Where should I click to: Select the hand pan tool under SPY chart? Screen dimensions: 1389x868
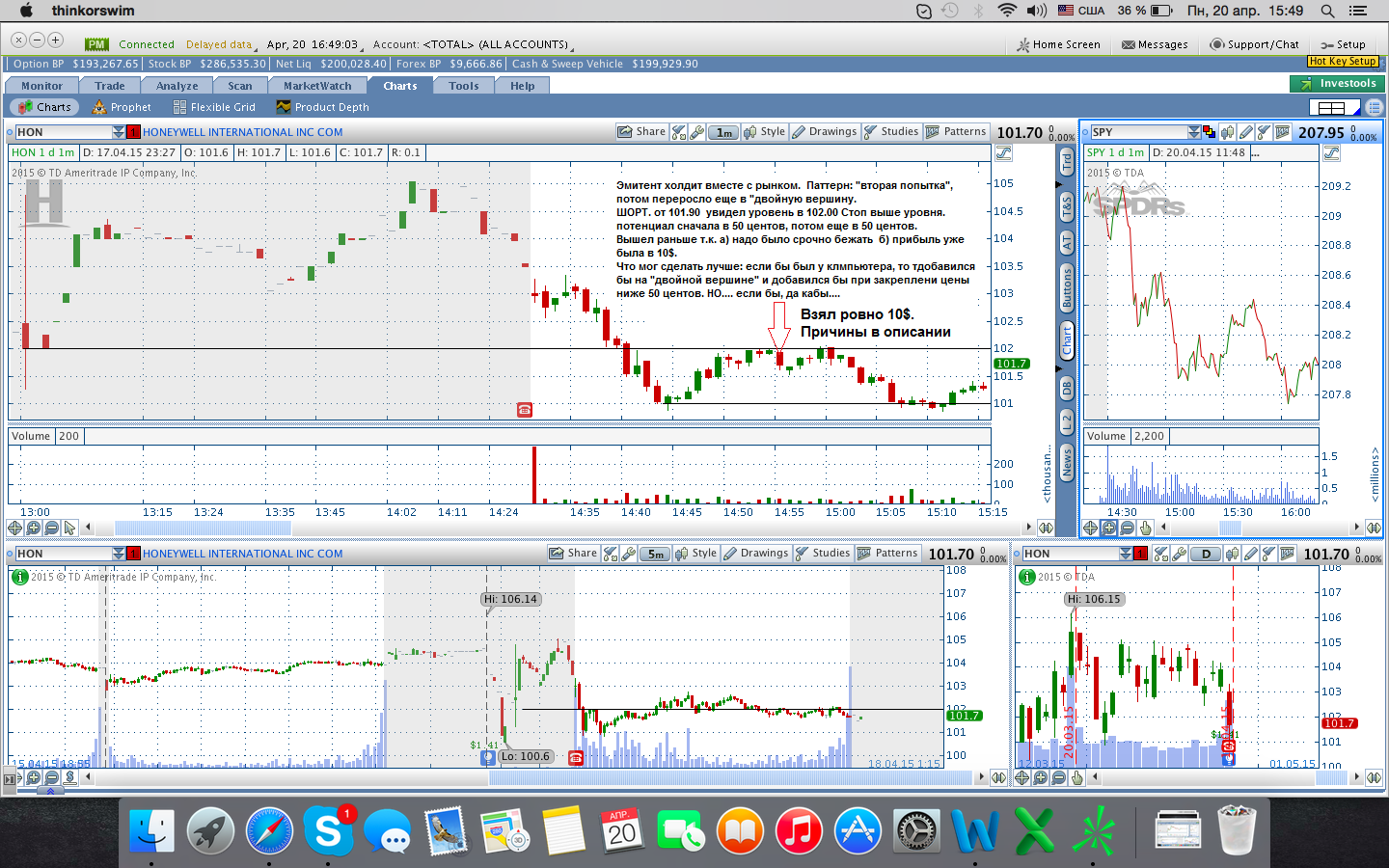click(1145, 528)
